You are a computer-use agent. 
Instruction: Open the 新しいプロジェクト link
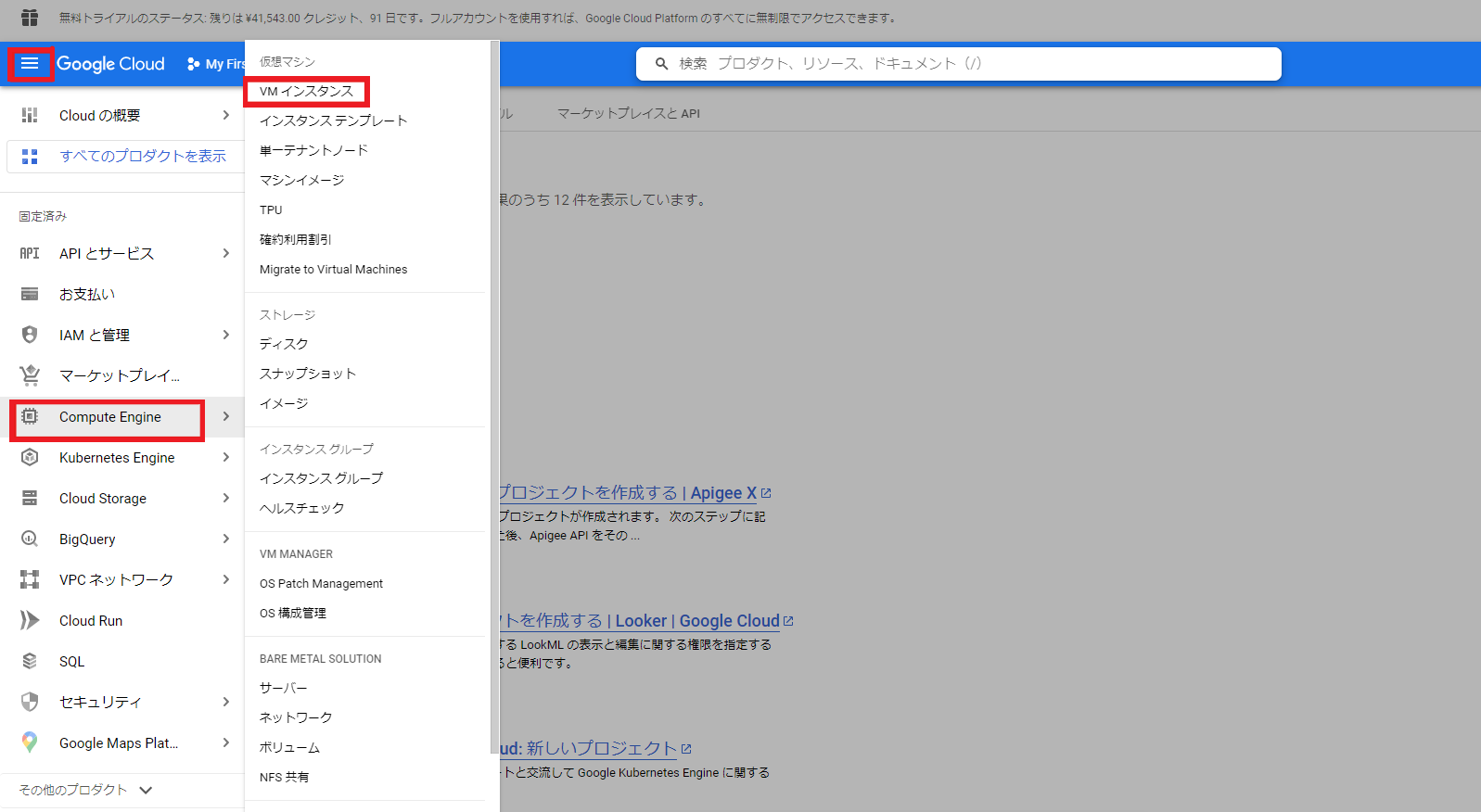[x=596, y=749]
